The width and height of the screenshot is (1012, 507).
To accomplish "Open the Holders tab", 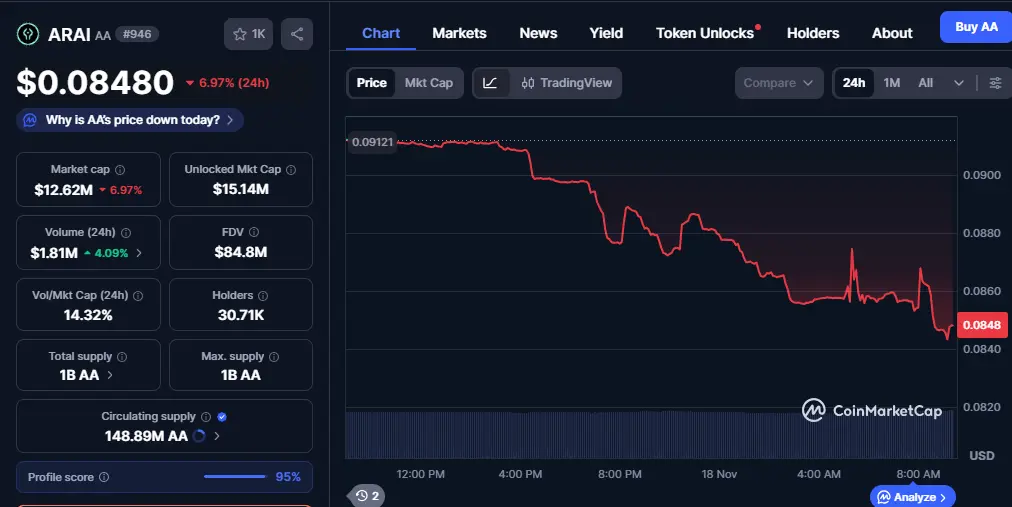I will 813,34.
